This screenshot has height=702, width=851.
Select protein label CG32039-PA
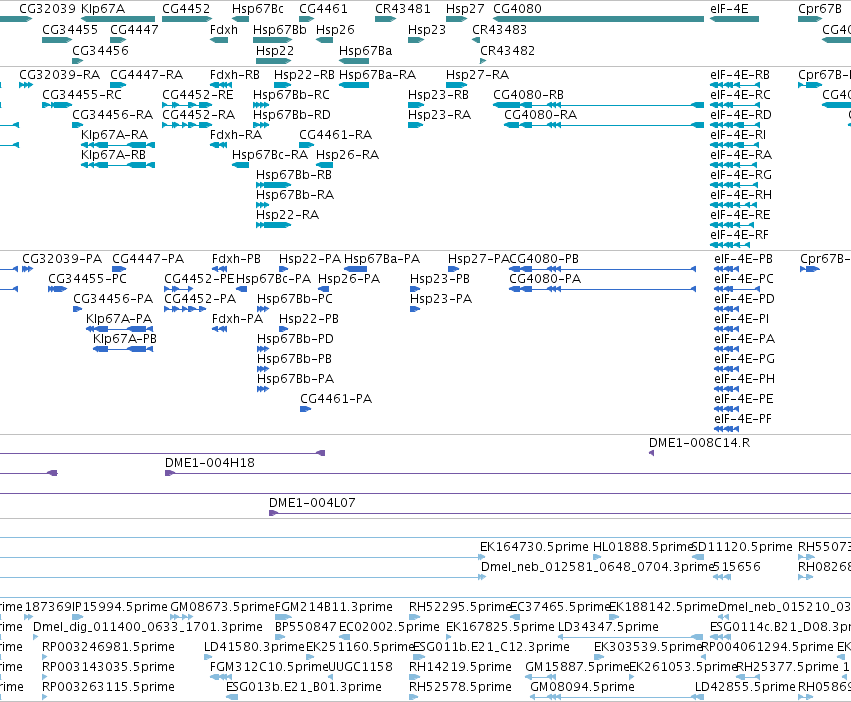[62, 258]
